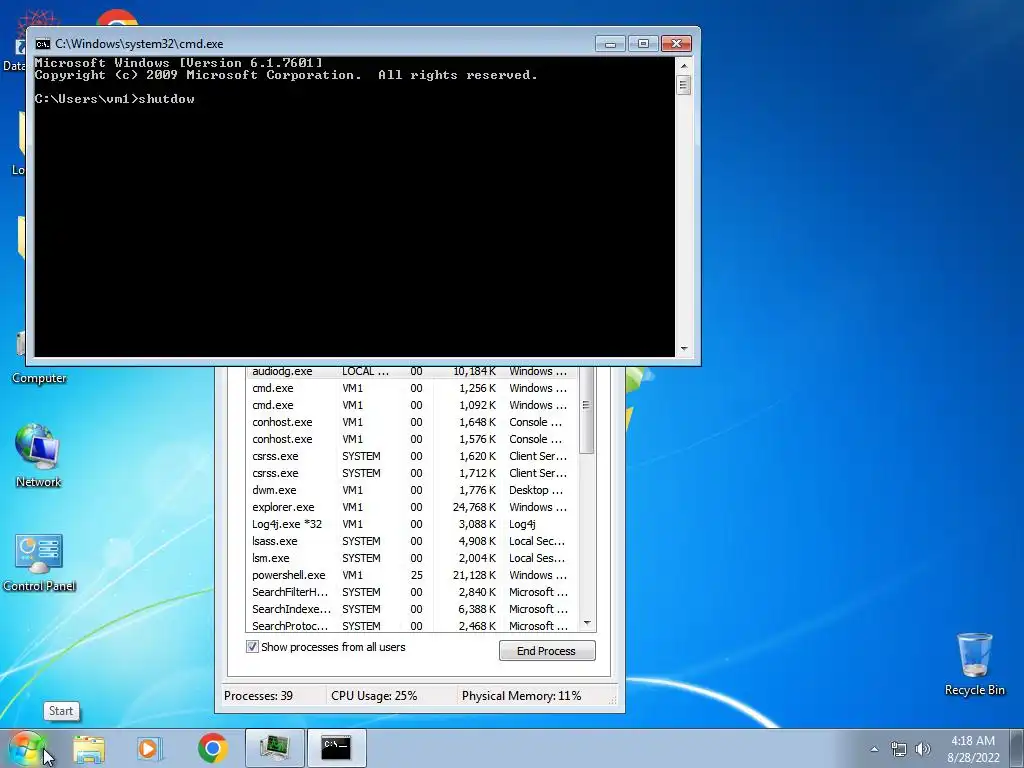Click the cmd.exe title bar system icon
The image size is (1024, 768).
click(x=43, y=44)
